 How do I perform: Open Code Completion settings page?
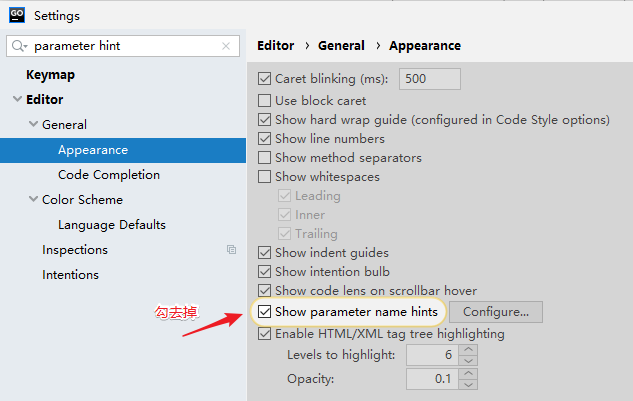pyautogui.click(x=108, y=175)
